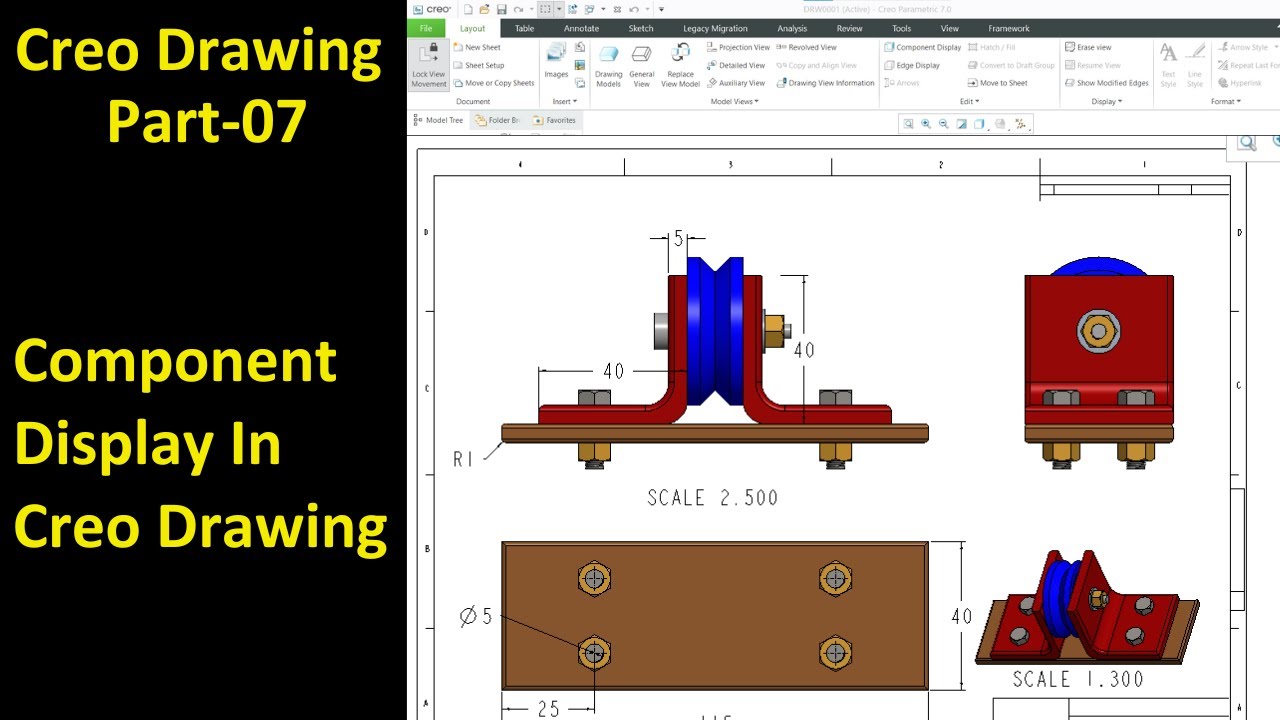Open the Datum Display Filters icon

tap(1020, 124)
